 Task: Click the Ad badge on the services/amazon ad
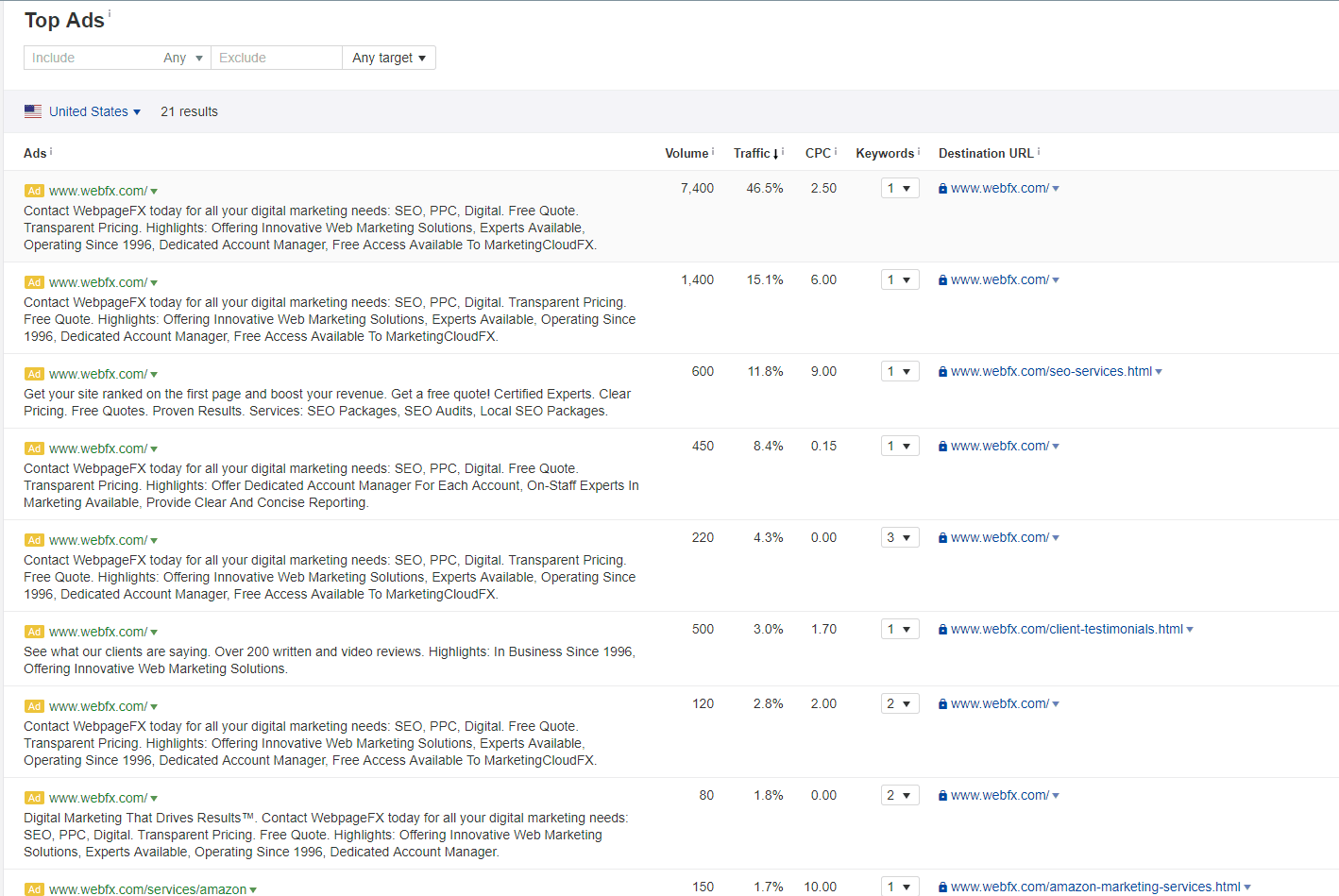click(34, 889)
